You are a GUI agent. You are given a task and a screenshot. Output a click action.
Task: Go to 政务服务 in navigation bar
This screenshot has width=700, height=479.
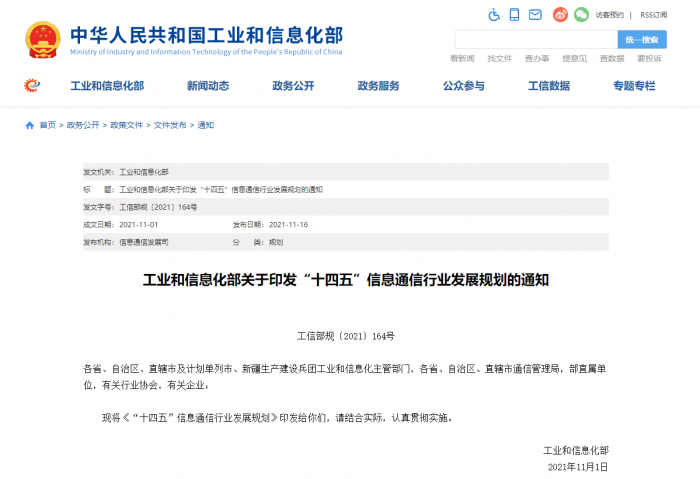tap(378, 86)
